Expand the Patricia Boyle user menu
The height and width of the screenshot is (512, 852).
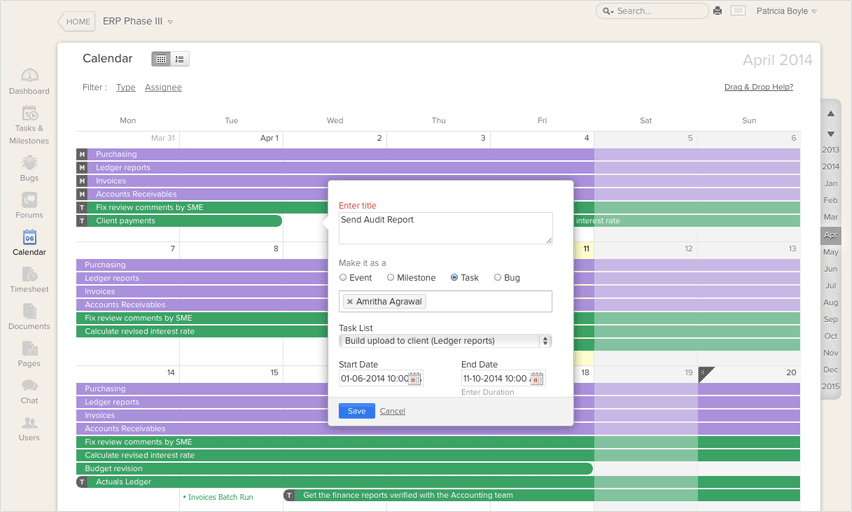786,11
